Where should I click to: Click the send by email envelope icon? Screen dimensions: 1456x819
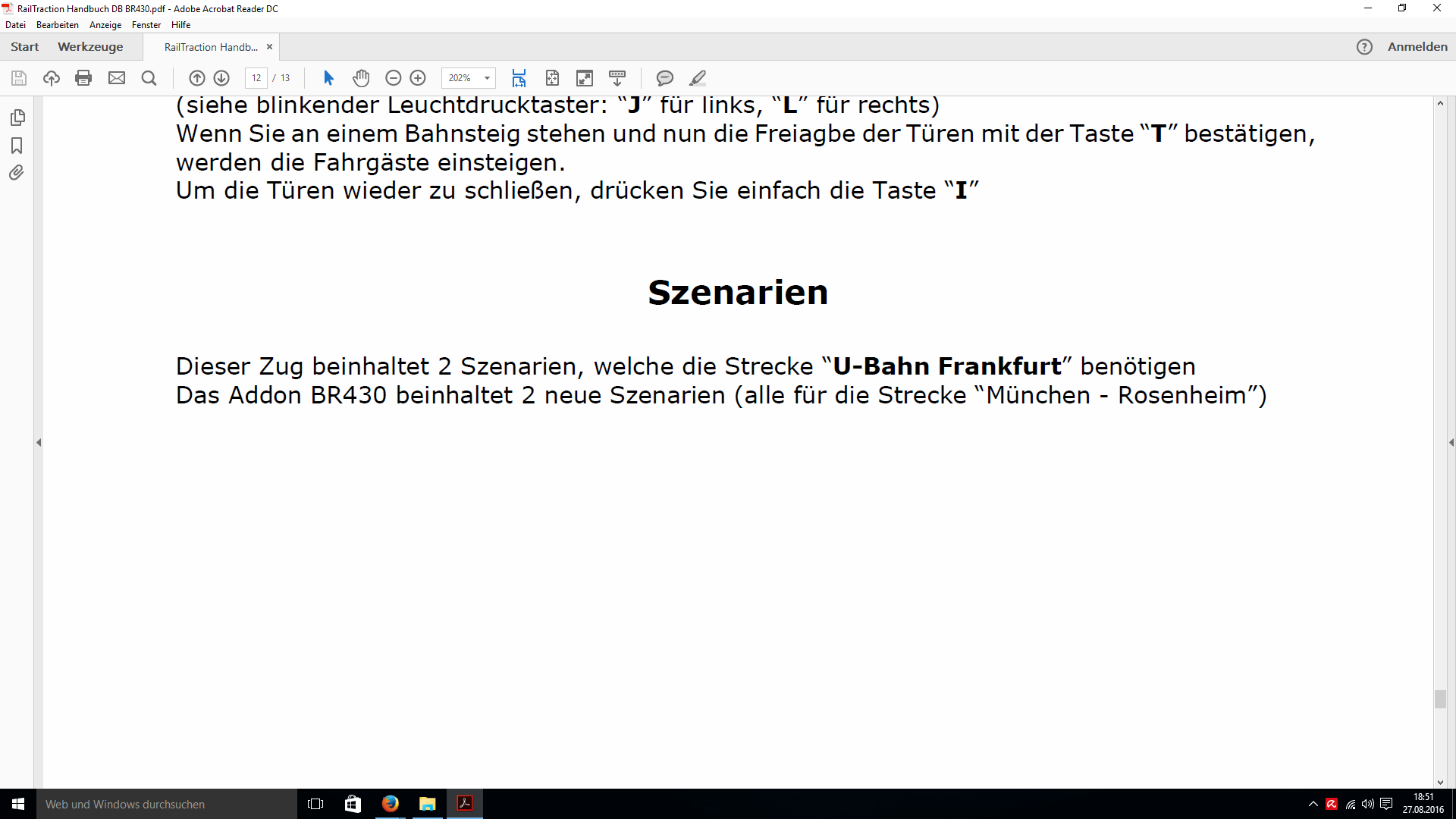point(117,78)
